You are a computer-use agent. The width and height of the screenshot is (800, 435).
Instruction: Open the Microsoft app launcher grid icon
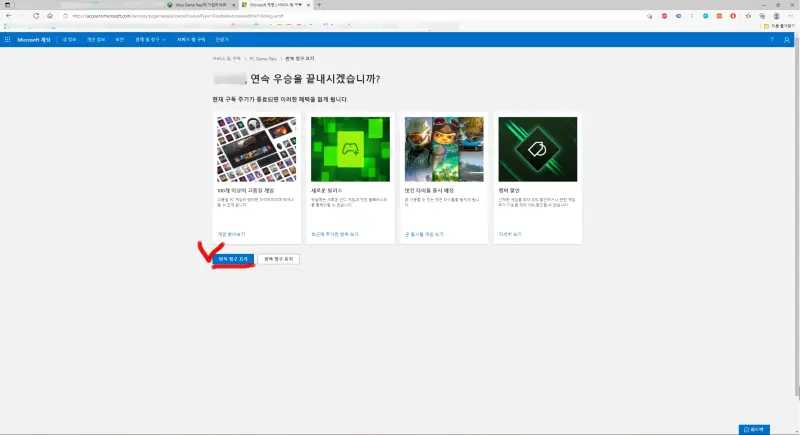click(7, 40)
